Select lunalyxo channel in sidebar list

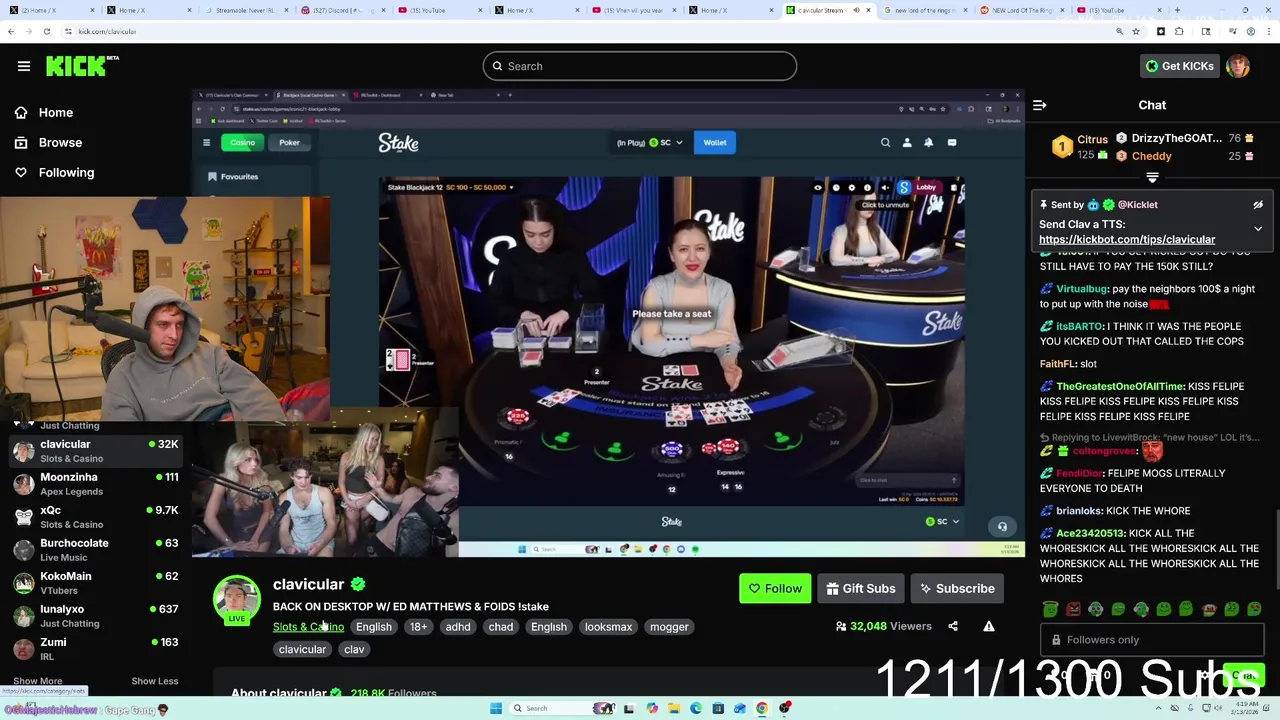[95, 616]
